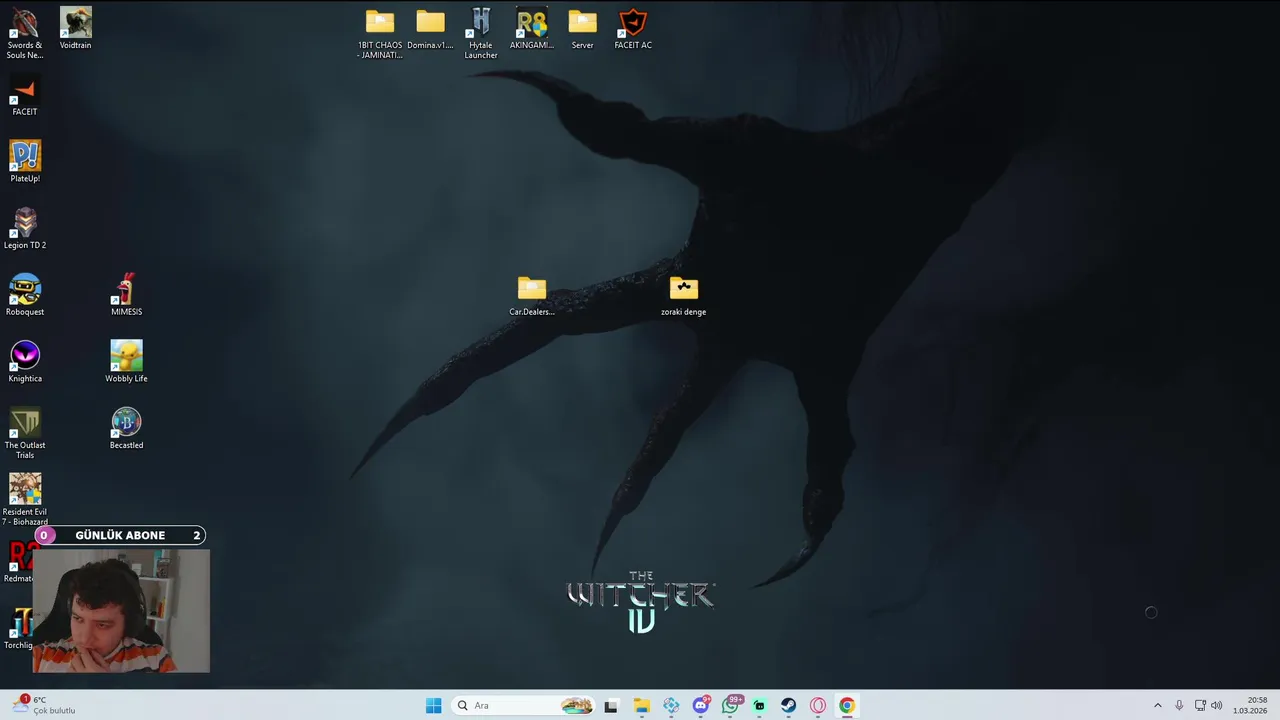Click the search highlights image in search box
The width and height of the screenshot is (1280, 720).
(x=577, y=706)
